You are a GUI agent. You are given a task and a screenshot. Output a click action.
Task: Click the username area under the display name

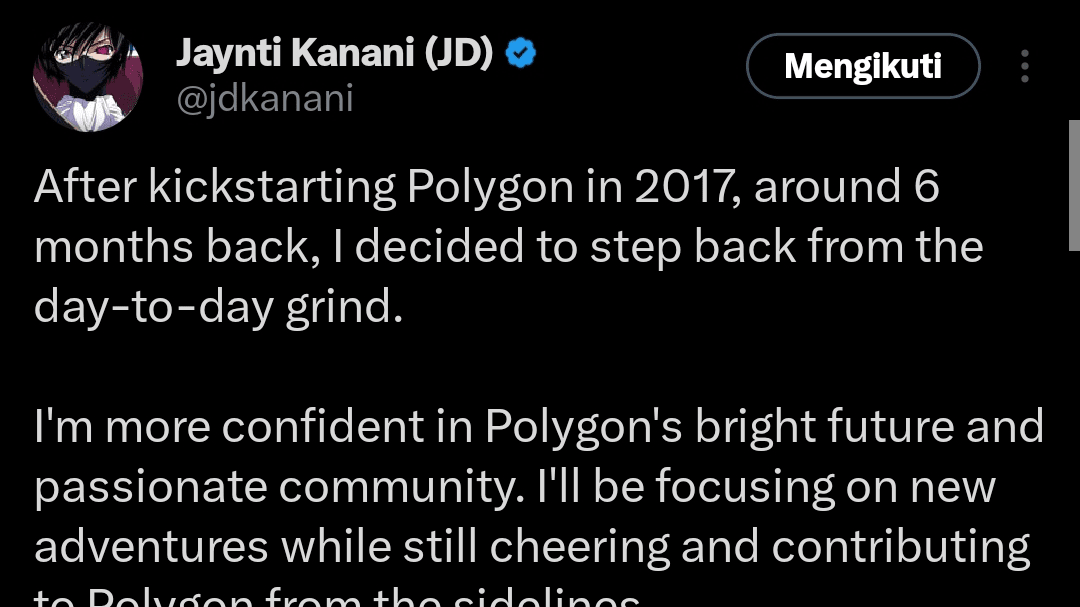click(x=265, y=98)
